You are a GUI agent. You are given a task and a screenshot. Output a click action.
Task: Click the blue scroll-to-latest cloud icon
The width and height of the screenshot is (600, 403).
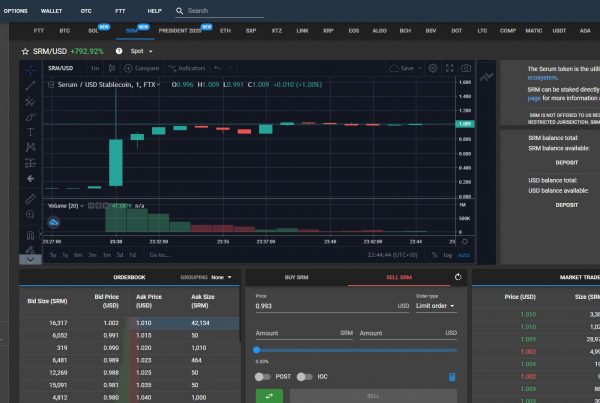coord(54,222)
